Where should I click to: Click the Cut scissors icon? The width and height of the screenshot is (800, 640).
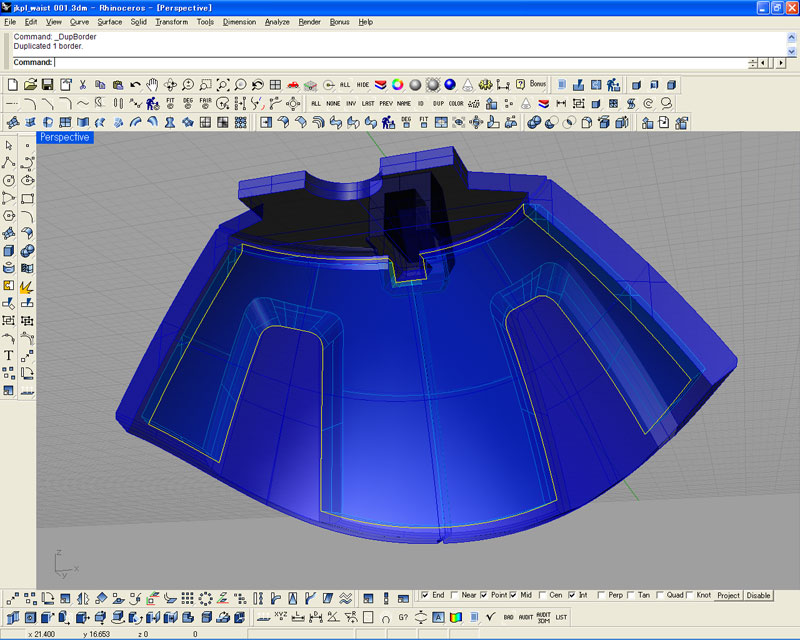82,85
